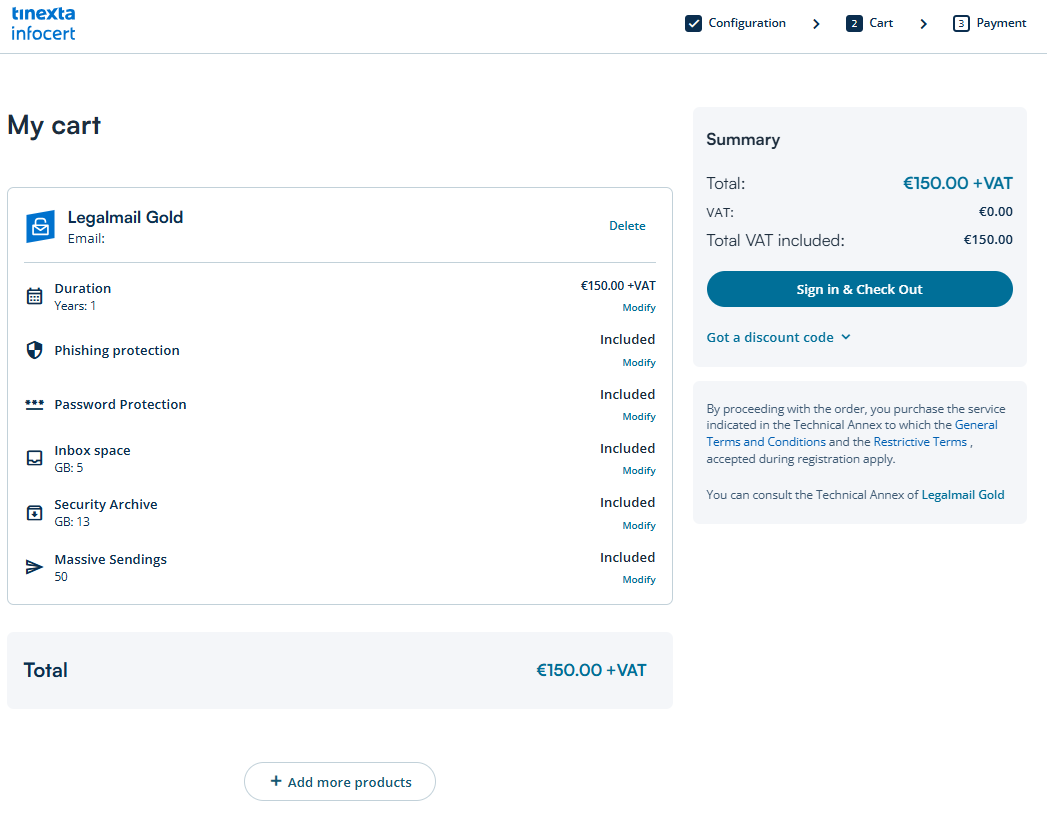Open the Restrictive Terms link
Screen dimensions: 1047x821
tap(920, 442)
